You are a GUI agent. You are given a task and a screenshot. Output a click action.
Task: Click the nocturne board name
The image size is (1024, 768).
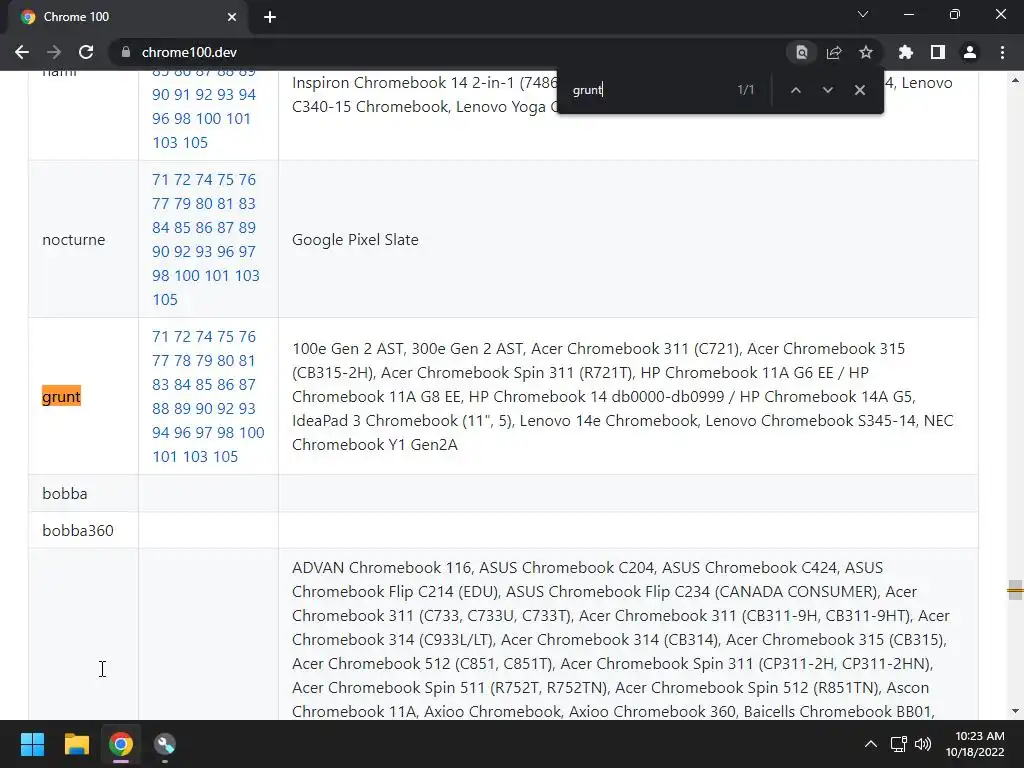coord(73,240)
